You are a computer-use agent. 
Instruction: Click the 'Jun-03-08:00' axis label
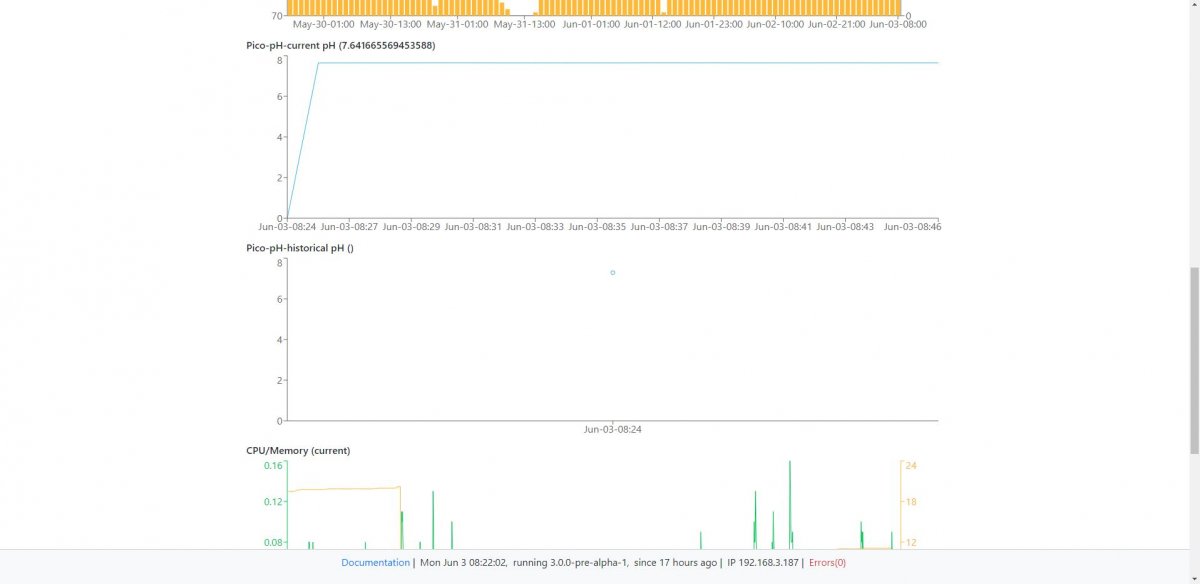point(899,24)
